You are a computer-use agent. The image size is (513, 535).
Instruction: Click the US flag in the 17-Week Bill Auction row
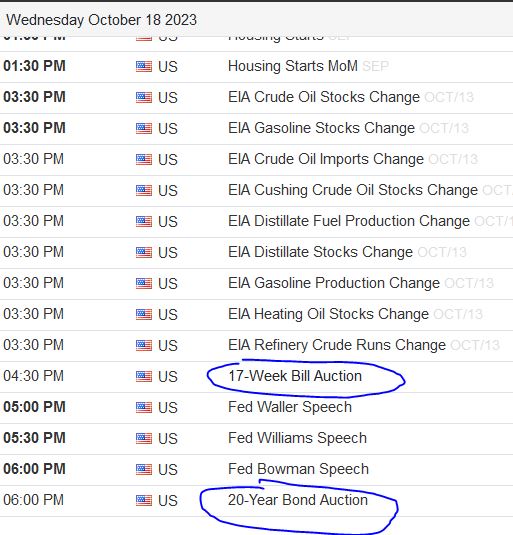pyautogui.click(x=144, y=376)
